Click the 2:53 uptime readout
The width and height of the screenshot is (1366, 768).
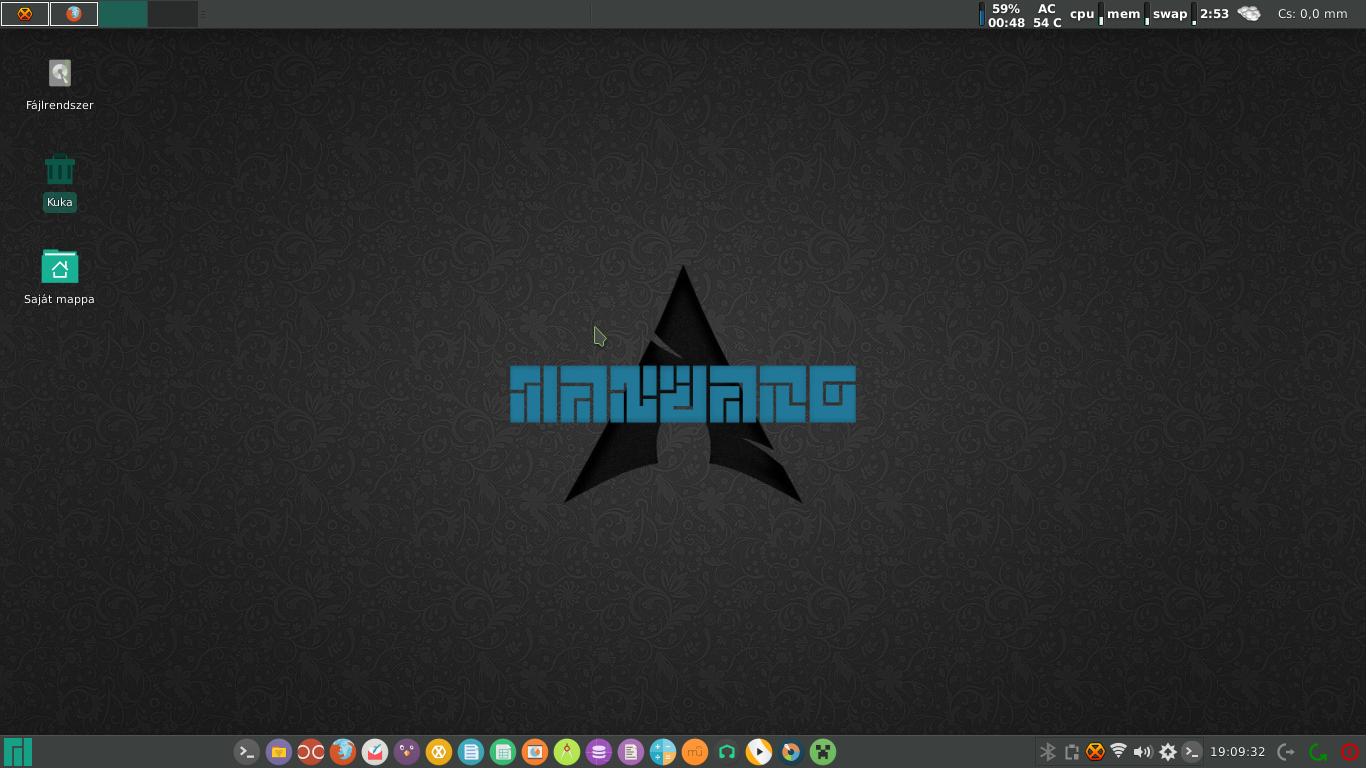tap(1214, 14)
